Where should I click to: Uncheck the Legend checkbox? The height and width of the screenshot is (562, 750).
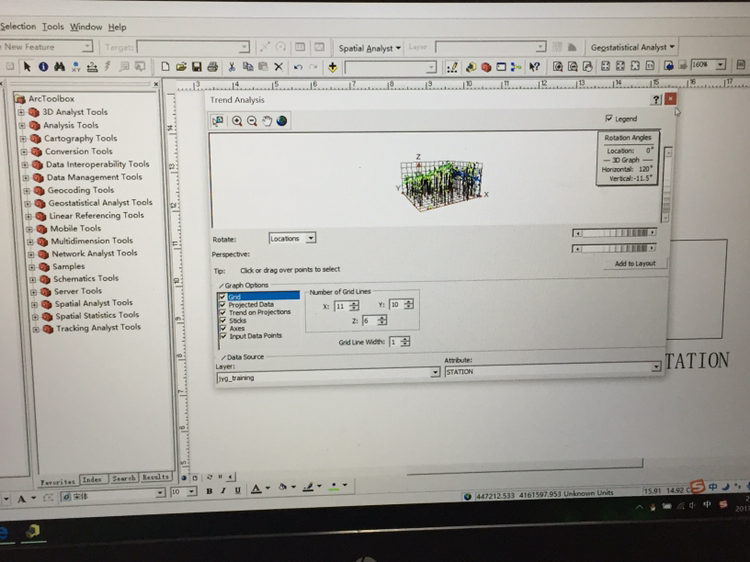tap(609, 118)
